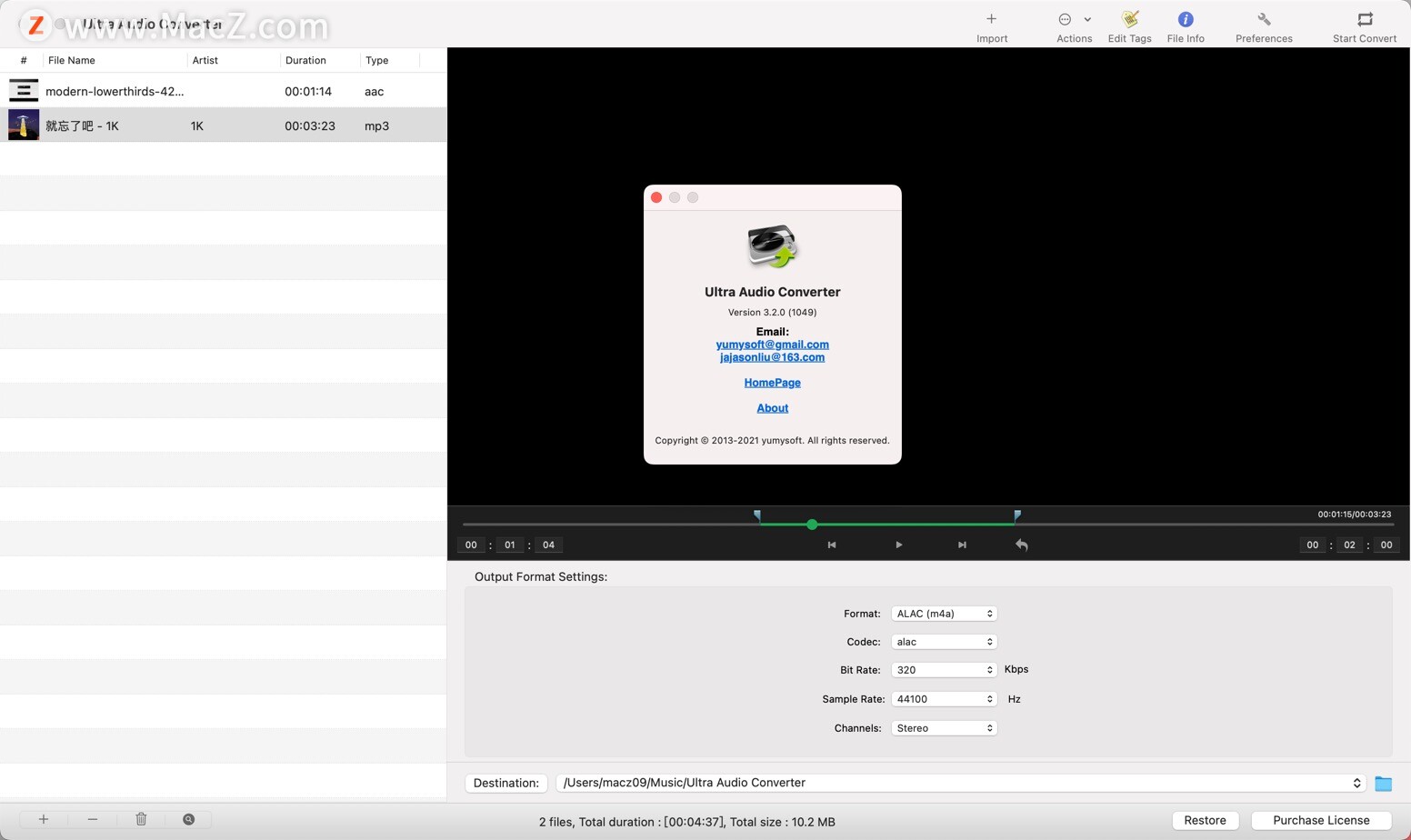Viewport: 1411px width, 840px height.
Task: Click the status text showing total duration
Action: 686,822
